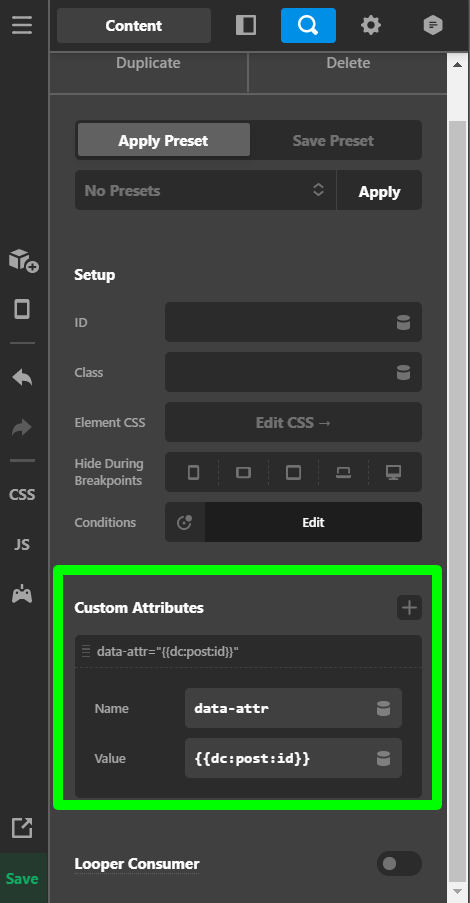Hide element on mobile phone breakpoint
Screen dimensions: 470x903
coord(194,473)
